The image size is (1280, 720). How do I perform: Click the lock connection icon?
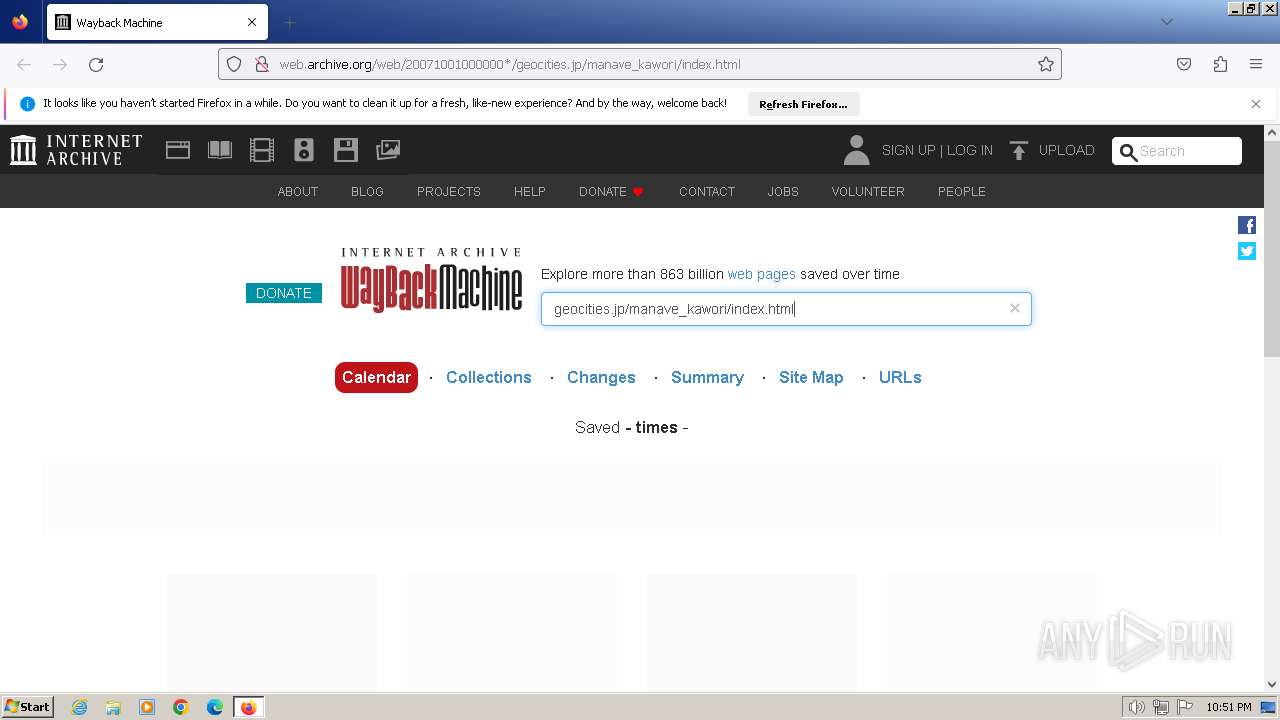(x=261, y=64)
